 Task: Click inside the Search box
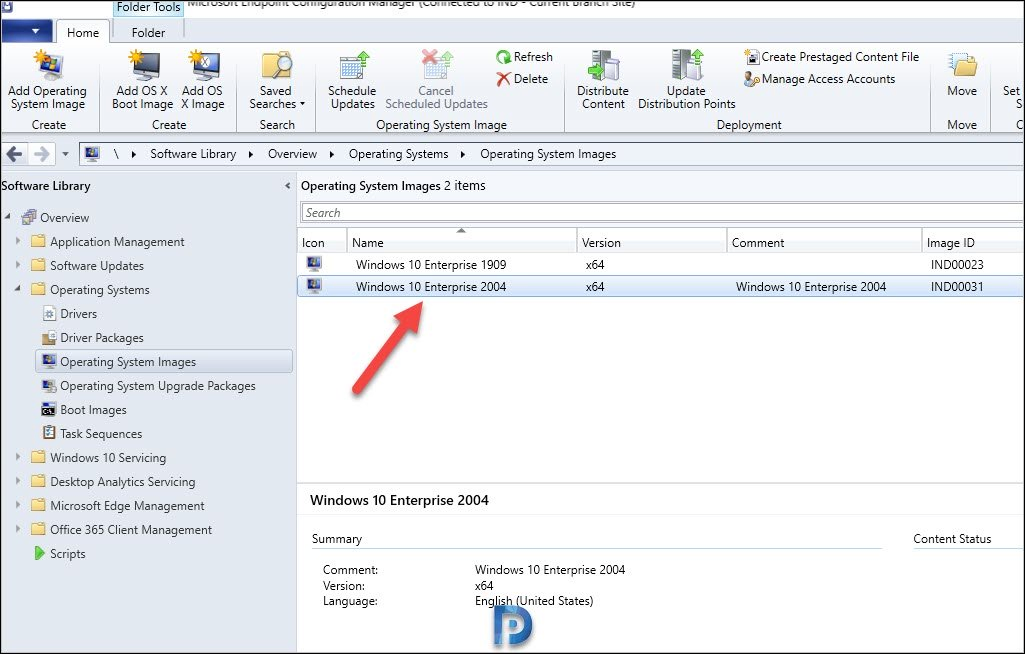(x=662, y=213)
